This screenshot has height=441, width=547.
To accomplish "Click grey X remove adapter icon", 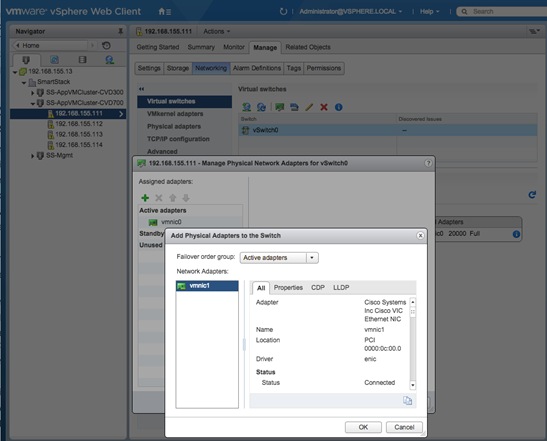I will click(x=159, y=198).
